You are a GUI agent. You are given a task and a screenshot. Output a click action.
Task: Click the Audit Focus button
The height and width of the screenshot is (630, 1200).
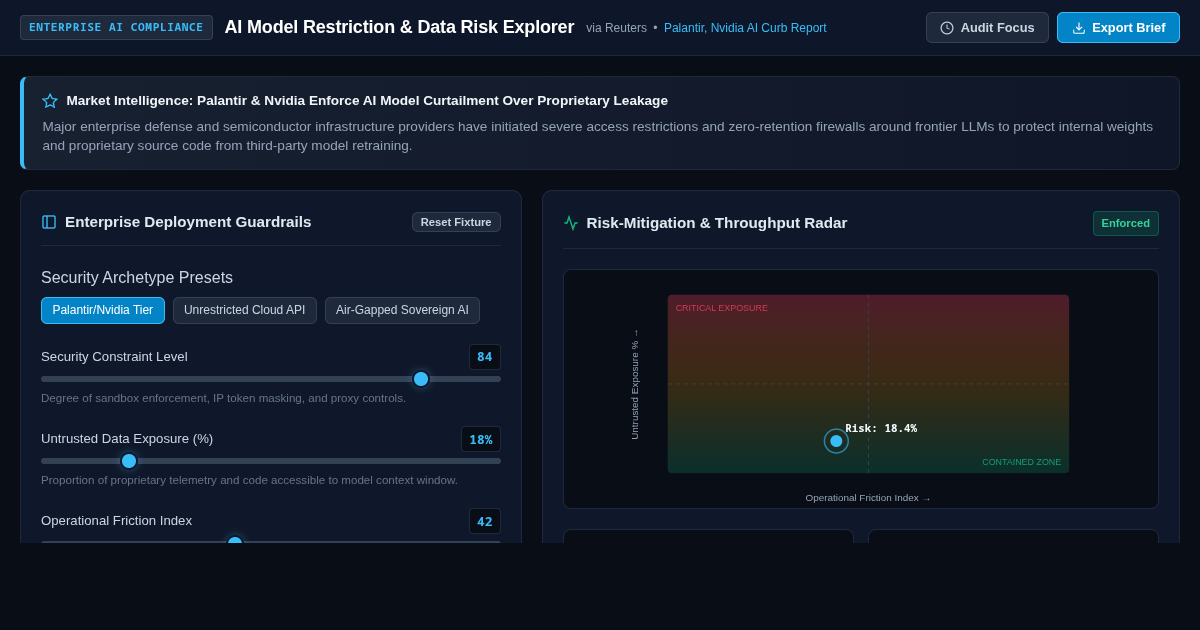pos(987,28)
